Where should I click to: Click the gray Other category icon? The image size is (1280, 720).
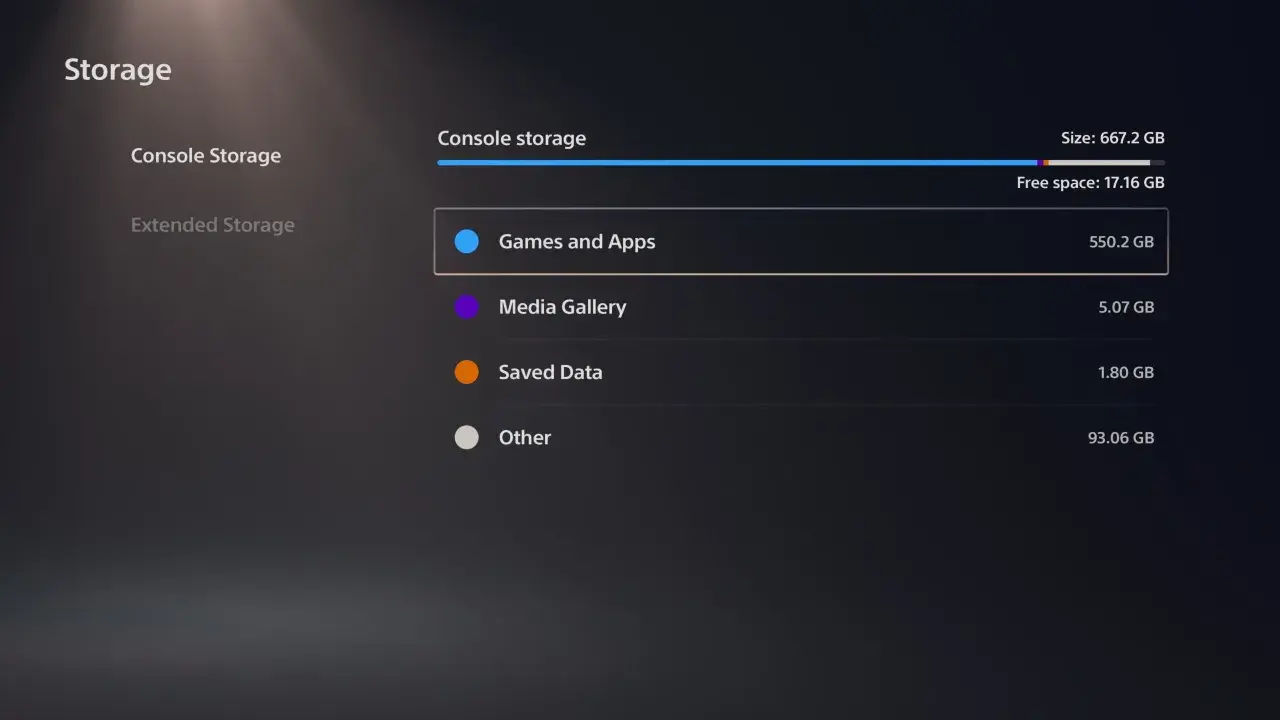(466, 437)
